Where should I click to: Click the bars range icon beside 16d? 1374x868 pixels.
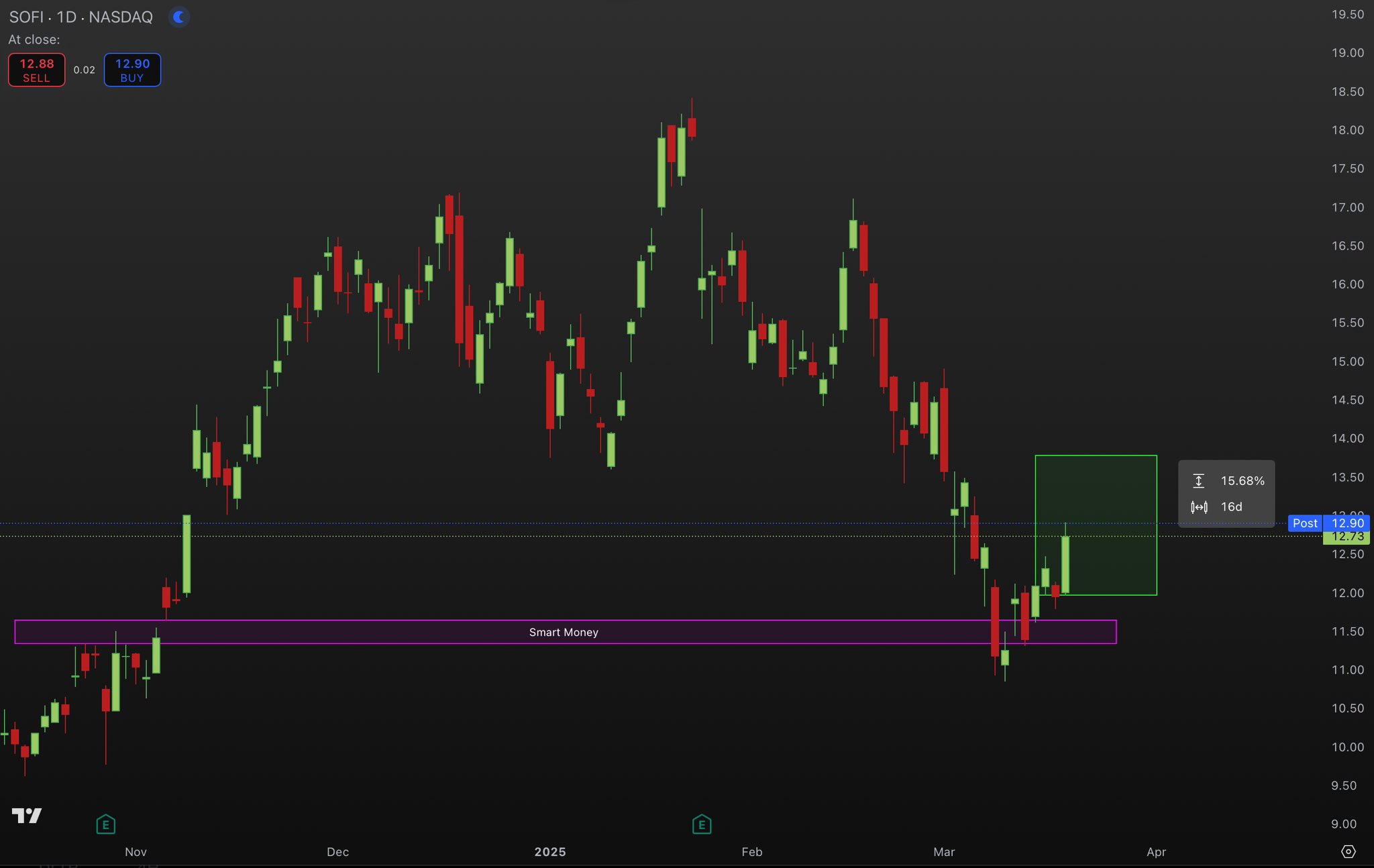[x=1199, y=506]
